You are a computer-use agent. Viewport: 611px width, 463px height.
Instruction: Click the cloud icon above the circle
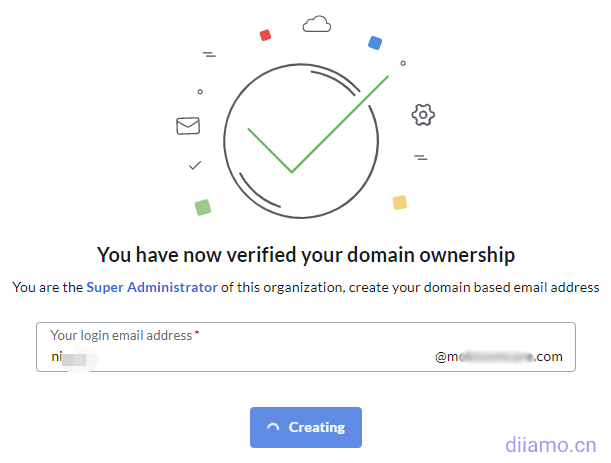point(316,23)
